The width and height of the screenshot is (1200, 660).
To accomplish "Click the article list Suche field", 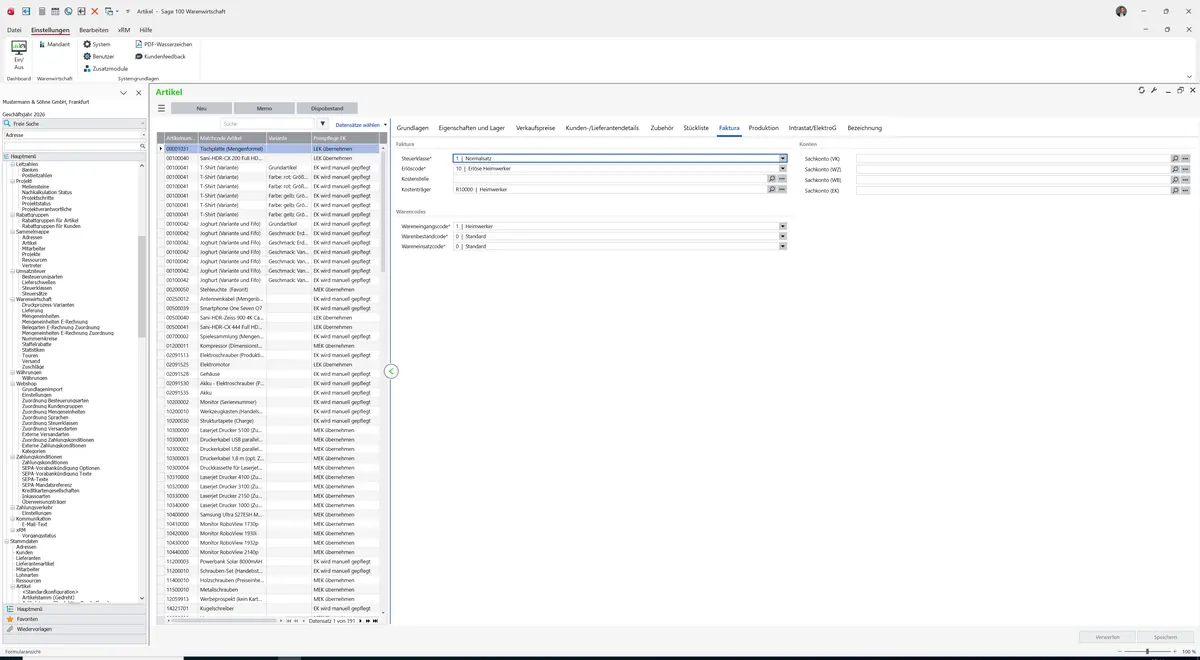I will pos(267,124).
